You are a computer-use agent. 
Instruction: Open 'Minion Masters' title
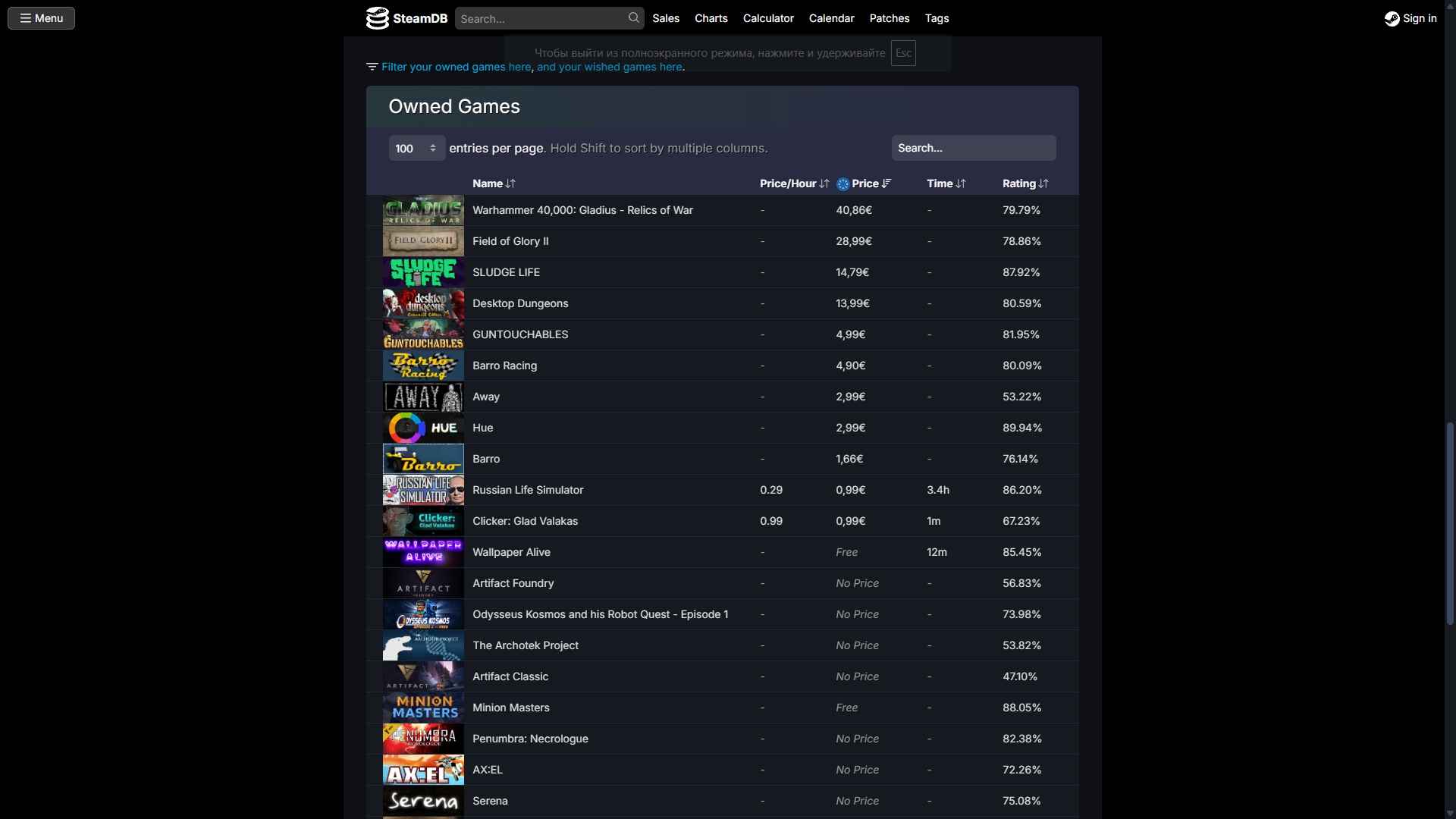click(511, 708)
